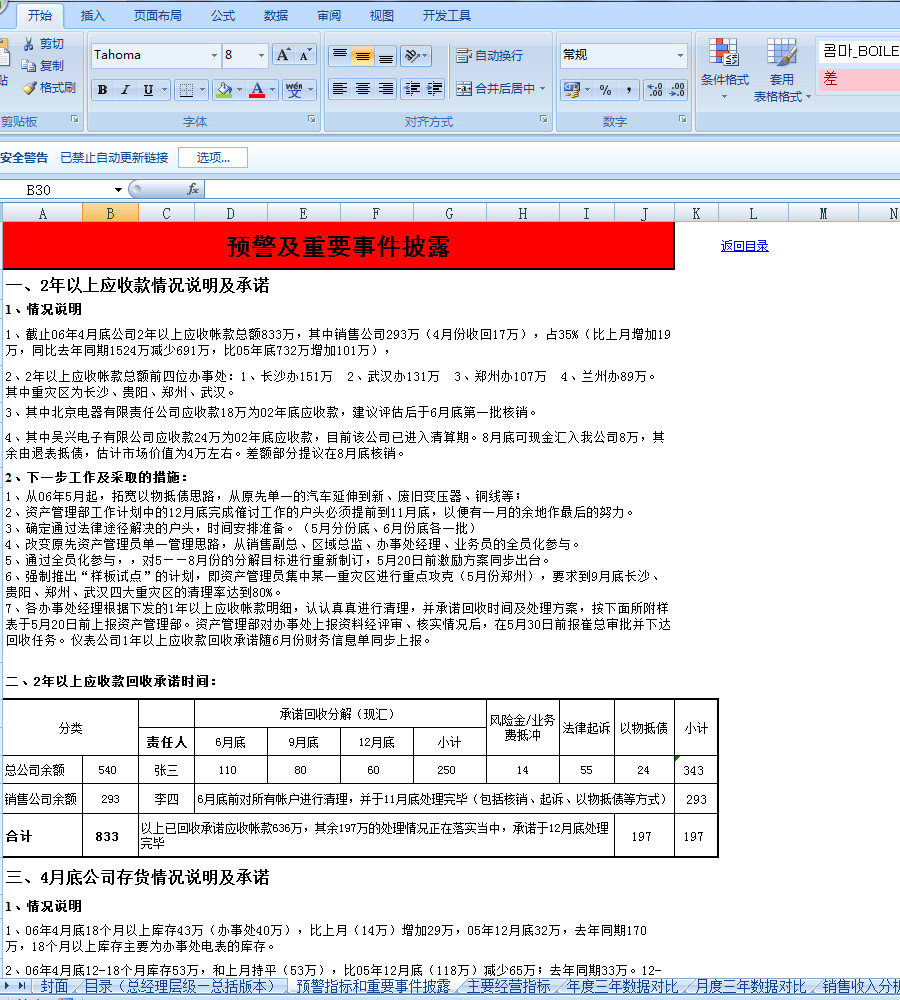Expand the font color dropdown arrow
This screenshot has width=900, height=1000.
272,90
